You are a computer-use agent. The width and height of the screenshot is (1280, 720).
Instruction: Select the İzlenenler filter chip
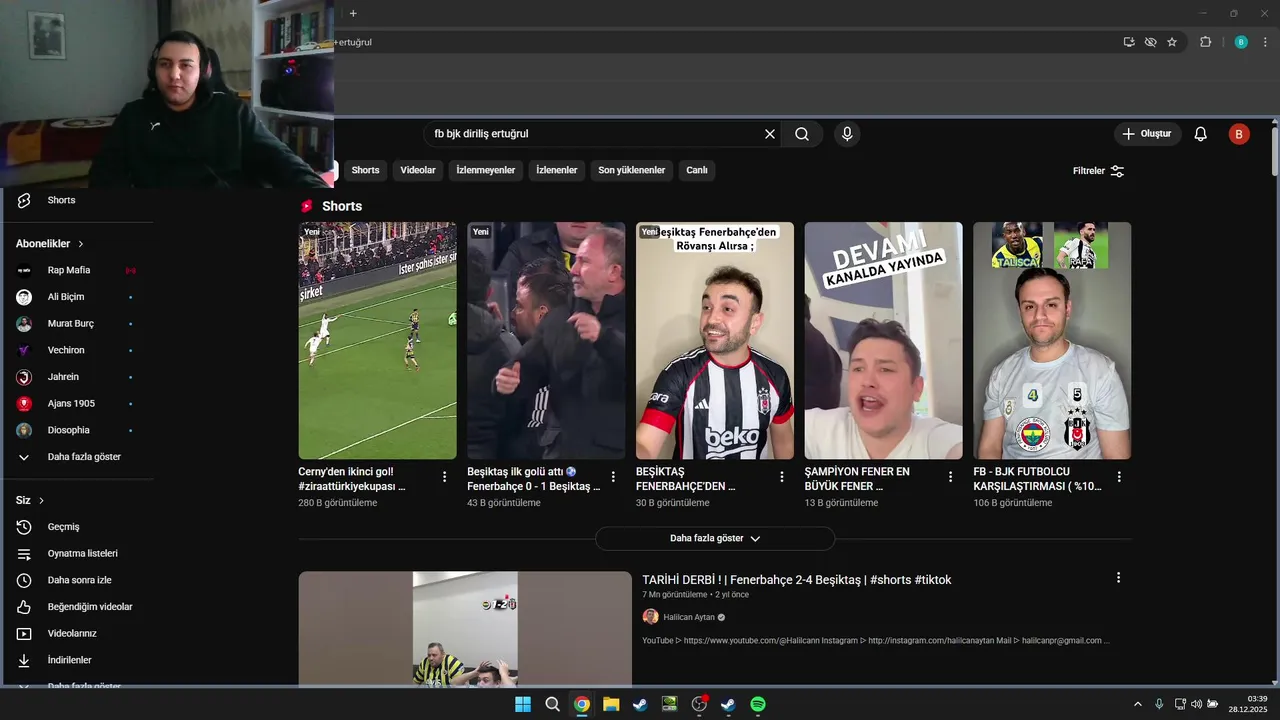557,170
